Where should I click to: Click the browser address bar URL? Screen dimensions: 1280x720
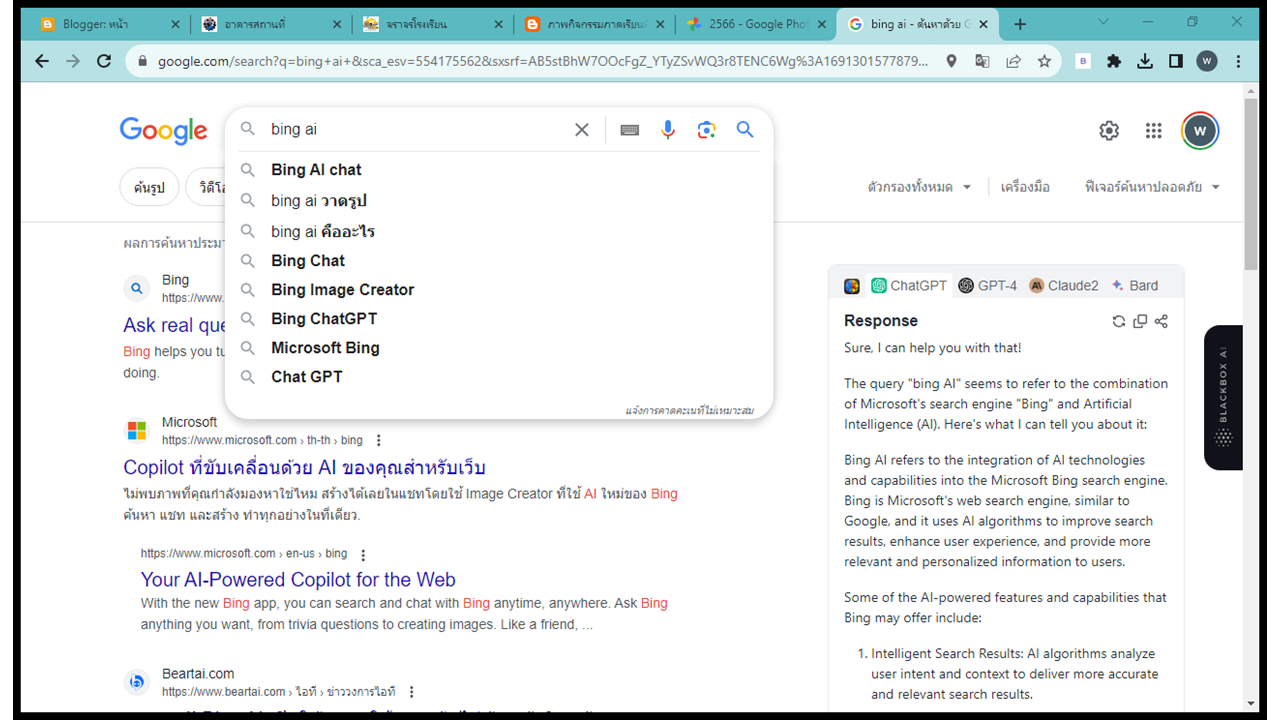pyautogui.click(x=542, y=61)
